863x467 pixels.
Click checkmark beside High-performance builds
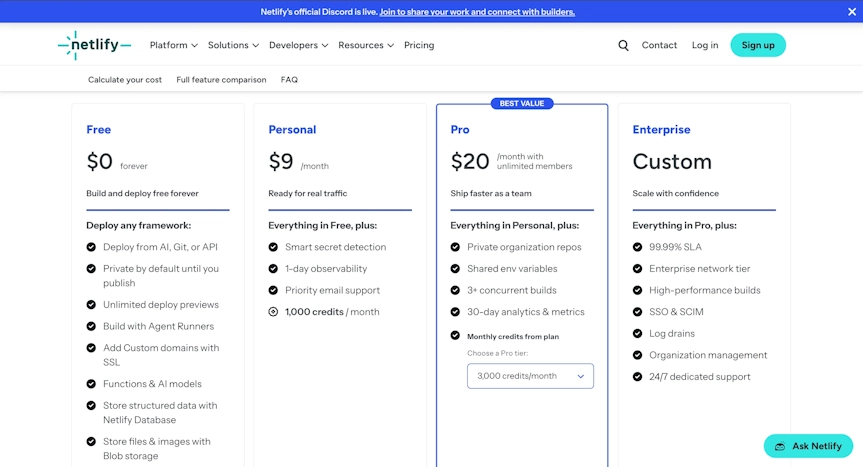(637, 290)
